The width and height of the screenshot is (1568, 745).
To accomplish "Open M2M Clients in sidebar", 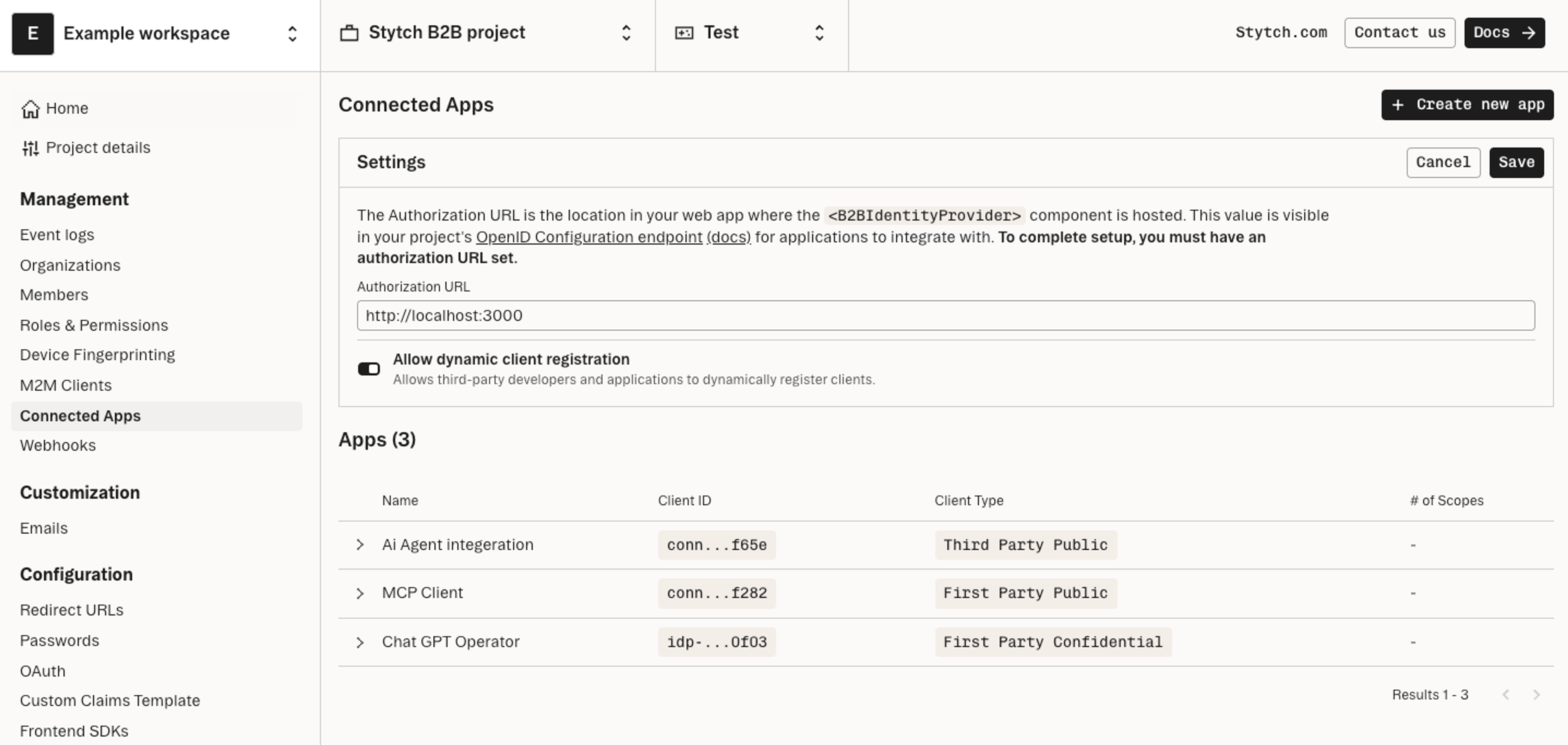I will pos(66,385).
